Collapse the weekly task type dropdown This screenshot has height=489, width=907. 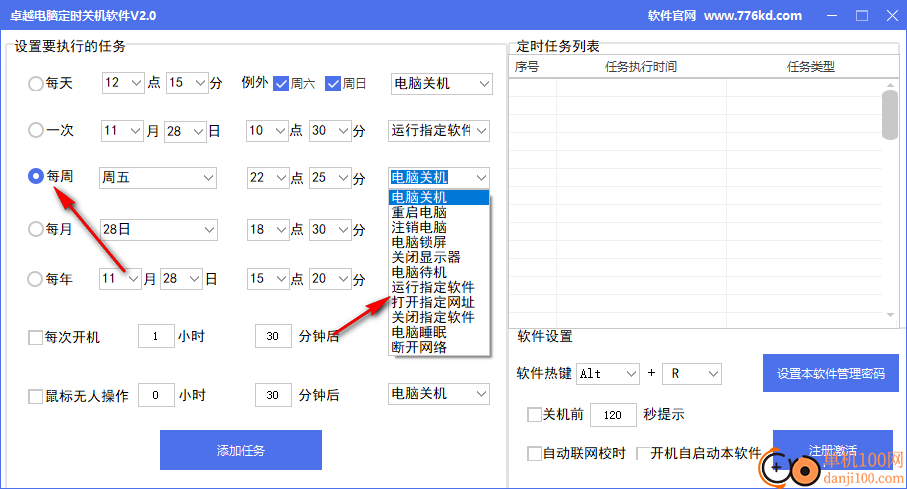point(481,178)
